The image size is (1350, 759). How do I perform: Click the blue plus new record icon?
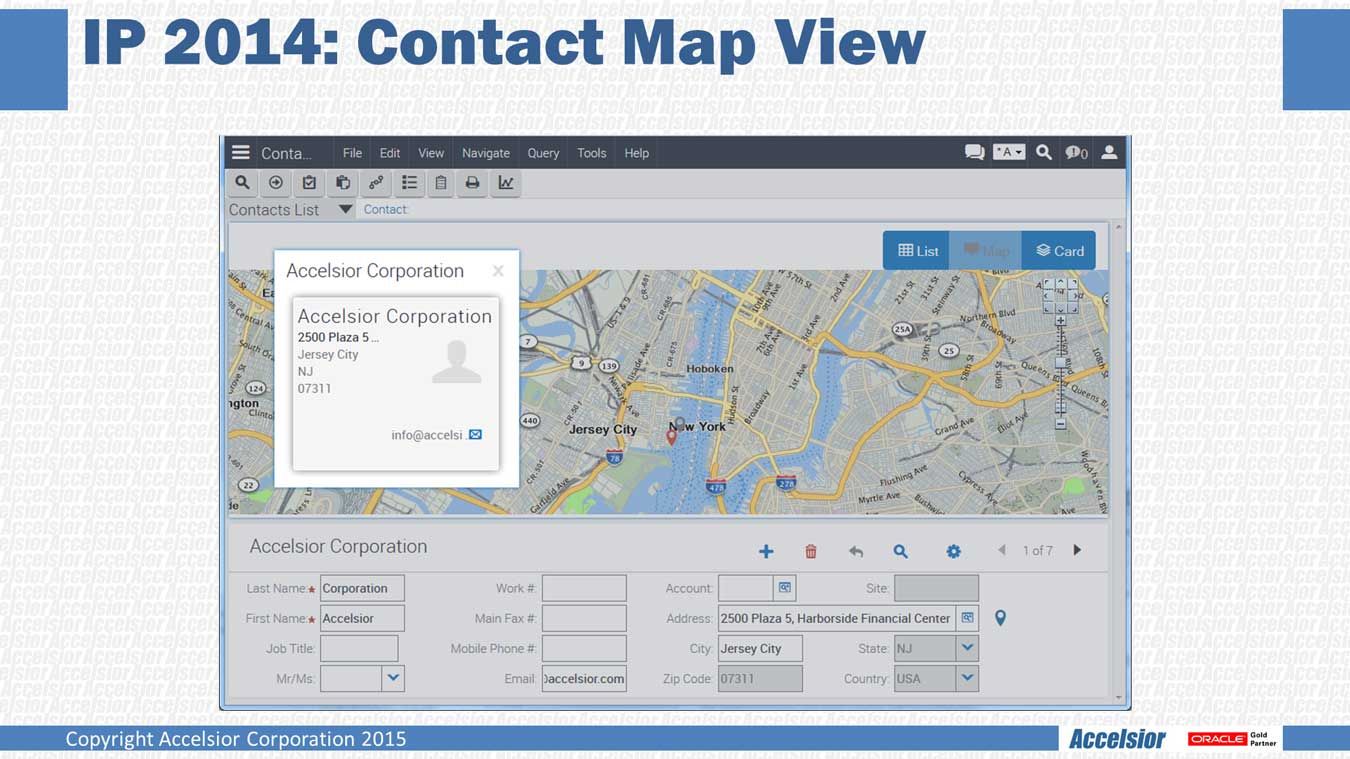(x=766, y=551)
